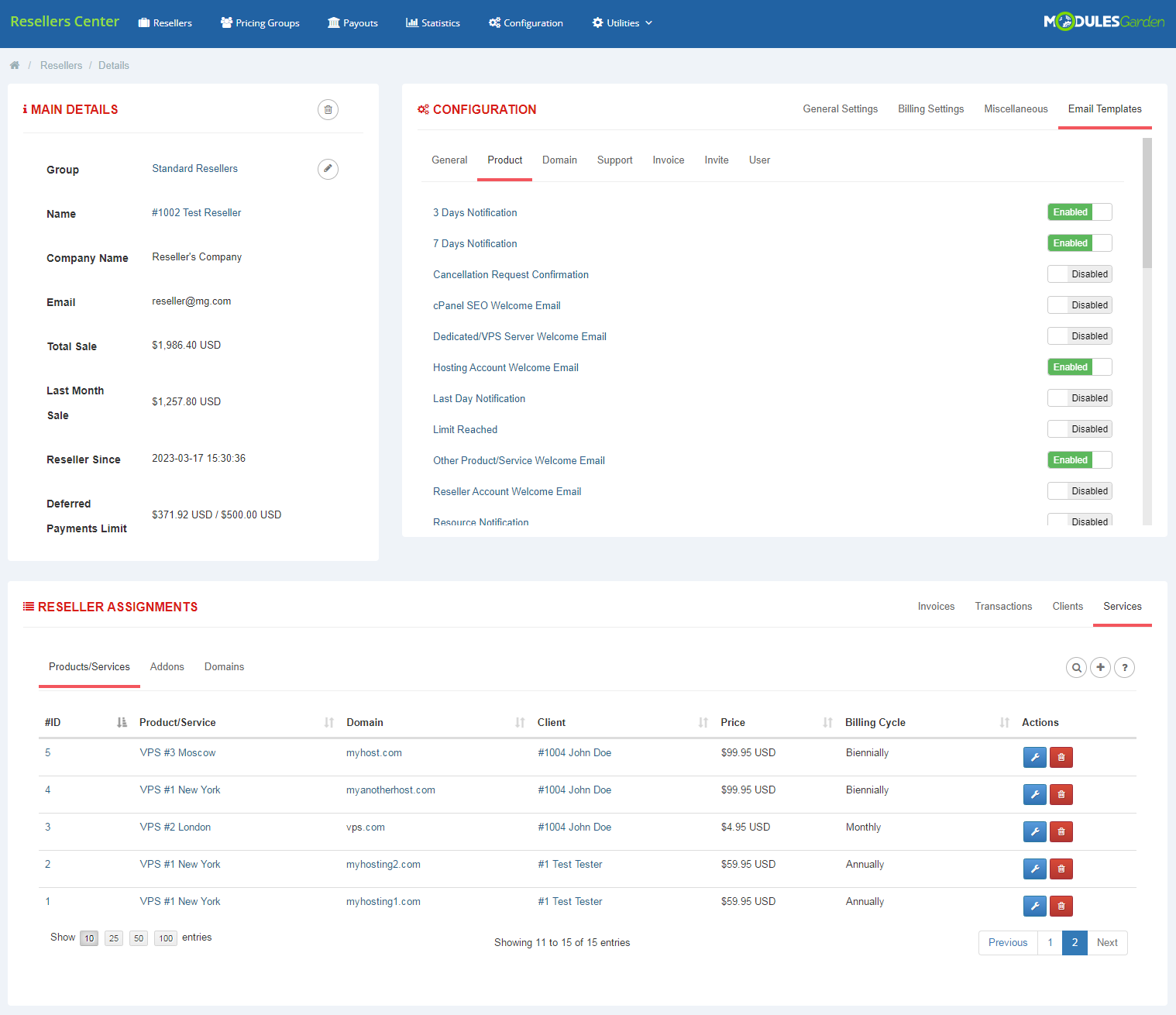1176x1015 pixels.
Task: Enable Cancellation Request Confirmation
Action: pyautogui.click(x=1079, y=274)
